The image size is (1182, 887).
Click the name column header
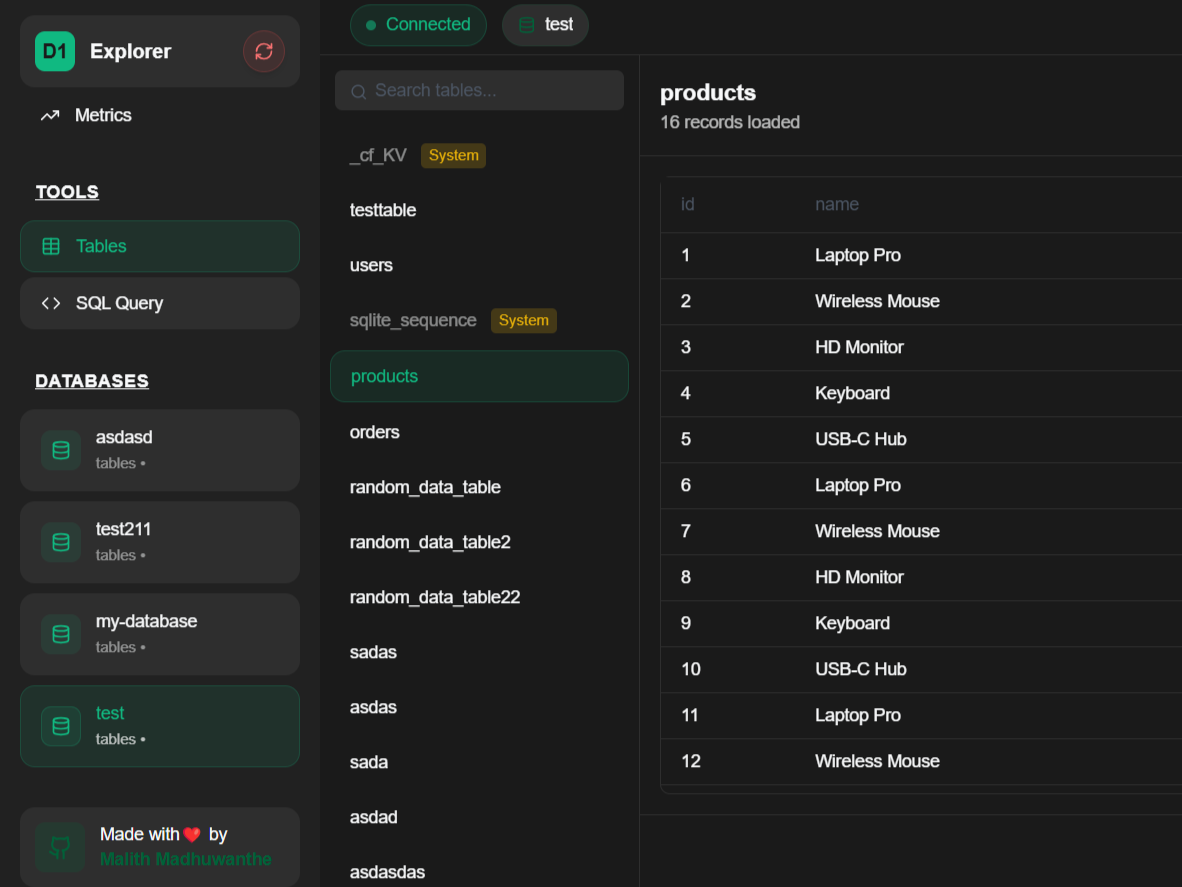[837, 204]
